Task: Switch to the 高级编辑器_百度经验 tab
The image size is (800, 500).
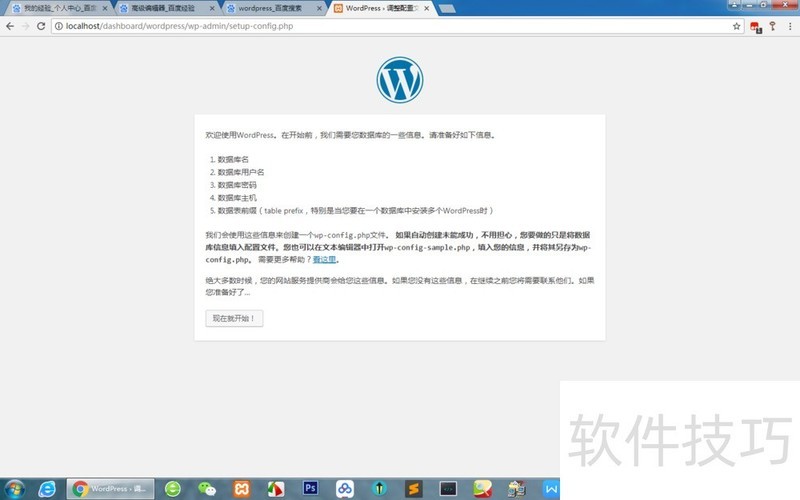Action: pos(167,8)
